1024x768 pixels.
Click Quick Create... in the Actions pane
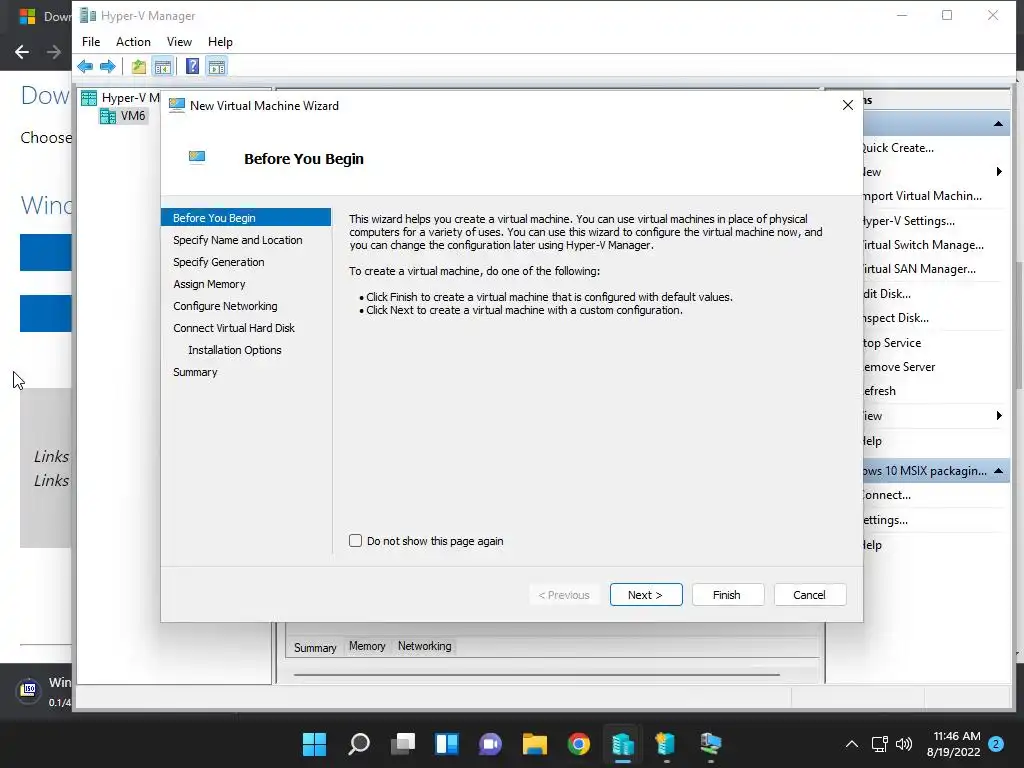(x=897, y=148)
